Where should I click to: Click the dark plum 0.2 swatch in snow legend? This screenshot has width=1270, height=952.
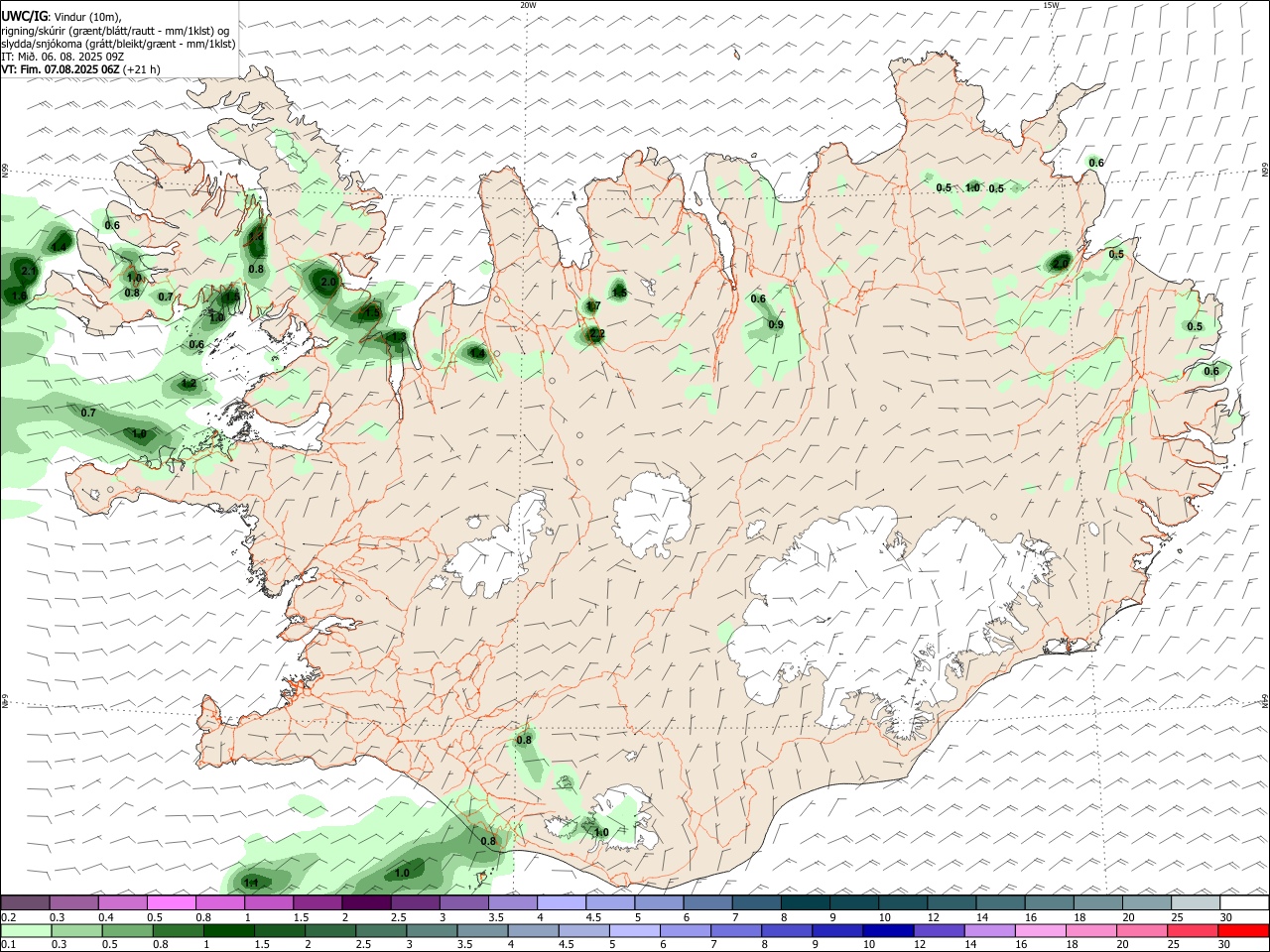coord(26,903)
